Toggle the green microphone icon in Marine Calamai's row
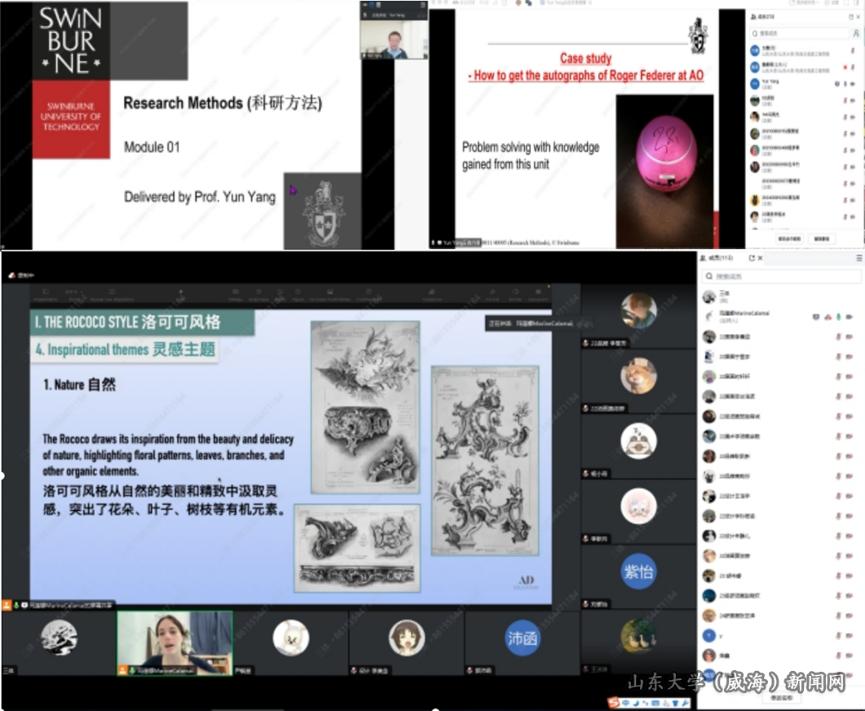 839,317
